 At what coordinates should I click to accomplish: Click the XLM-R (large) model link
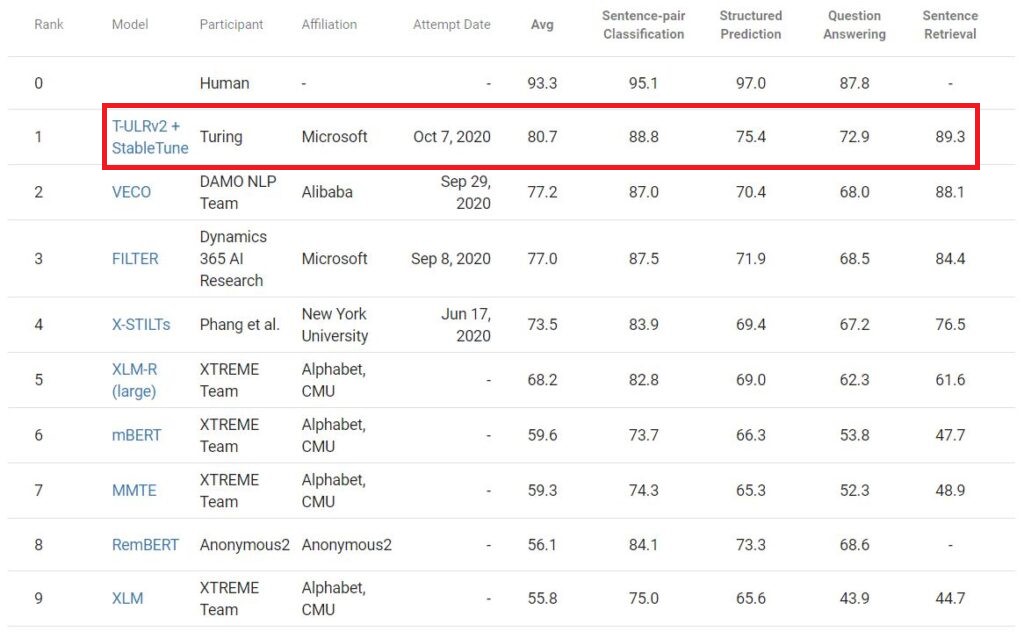[x=134, y=380]
